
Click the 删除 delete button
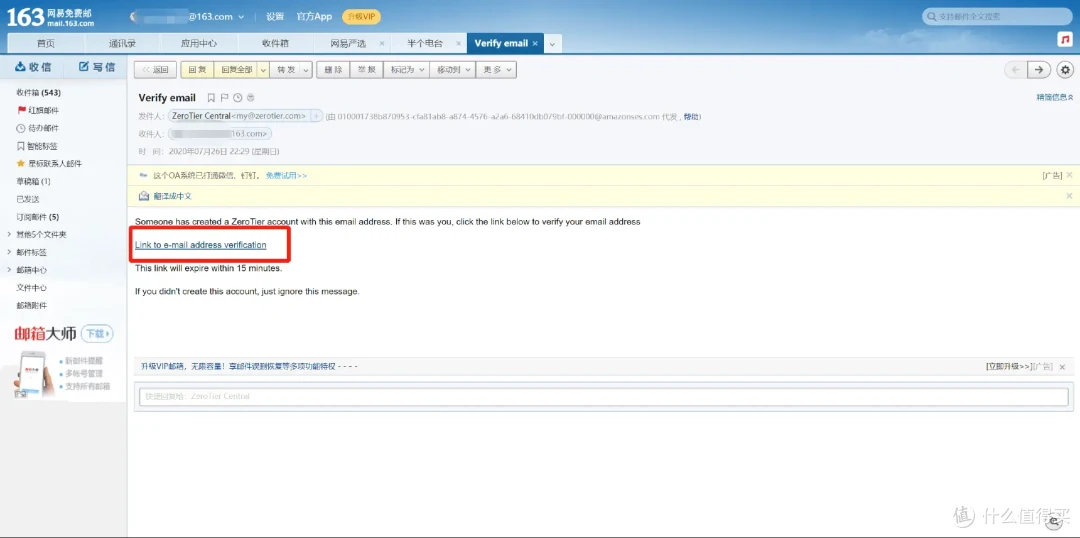click(x=333, y=70)
